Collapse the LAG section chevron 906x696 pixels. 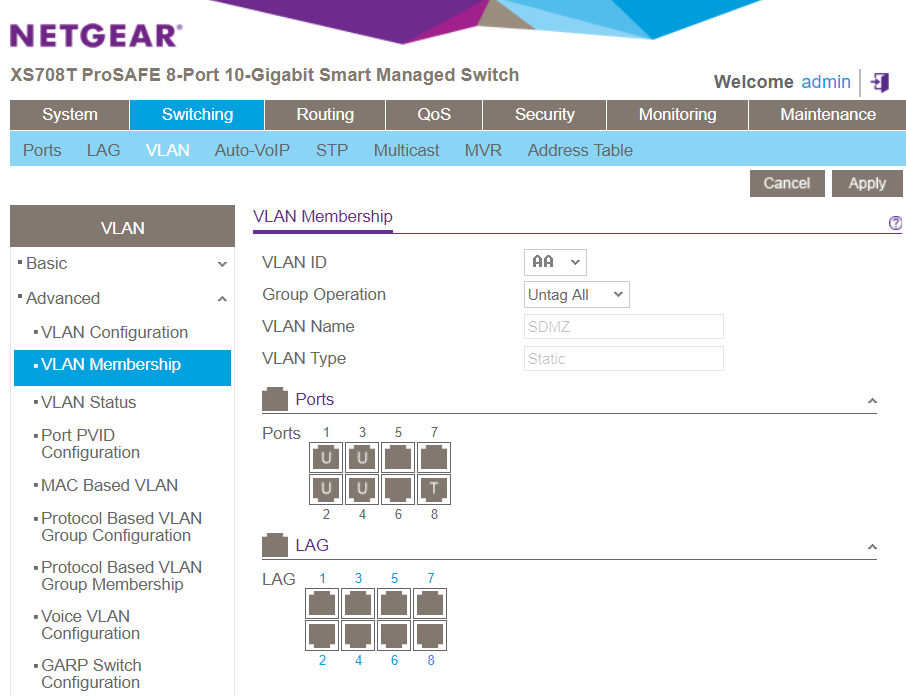pos(872,546)
